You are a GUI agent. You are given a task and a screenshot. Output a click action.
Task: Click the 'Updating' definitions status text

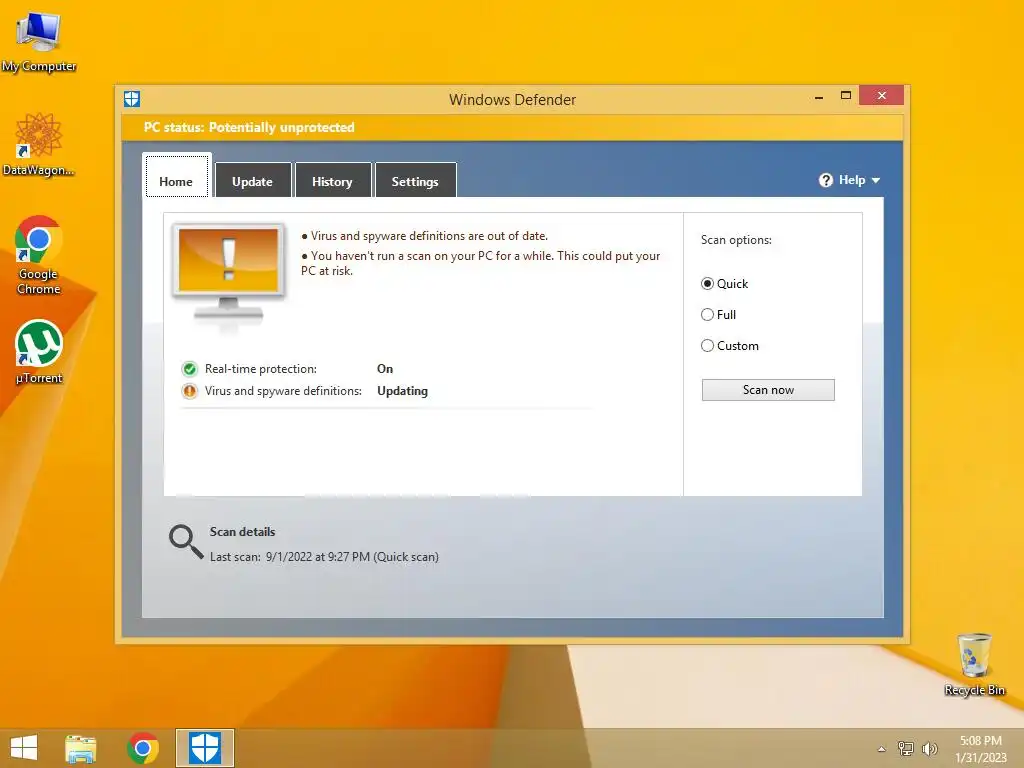tap(402, 391)
